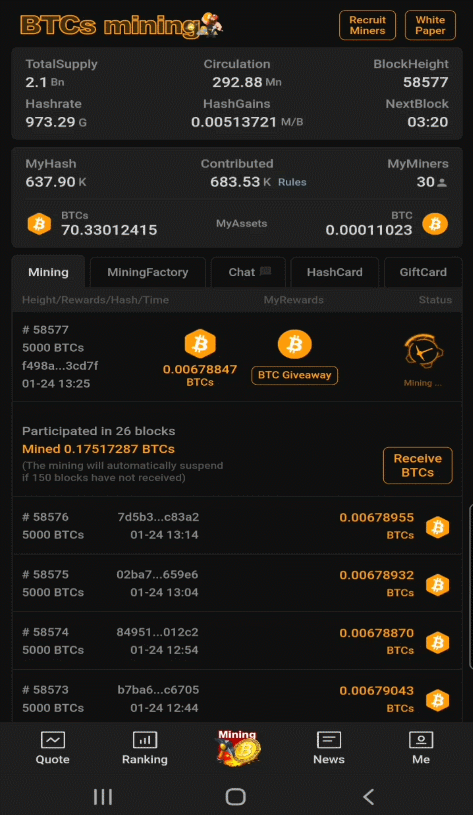Tap block hash f498a...3cd7f
Screen dimensions: 473x815
point(60,365)
